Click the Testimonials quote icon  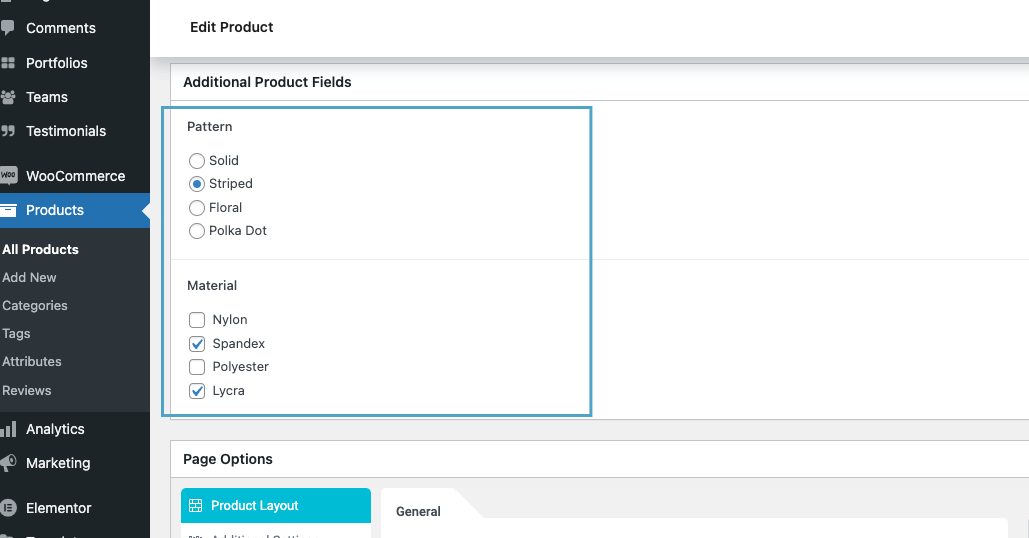point(9,131)
